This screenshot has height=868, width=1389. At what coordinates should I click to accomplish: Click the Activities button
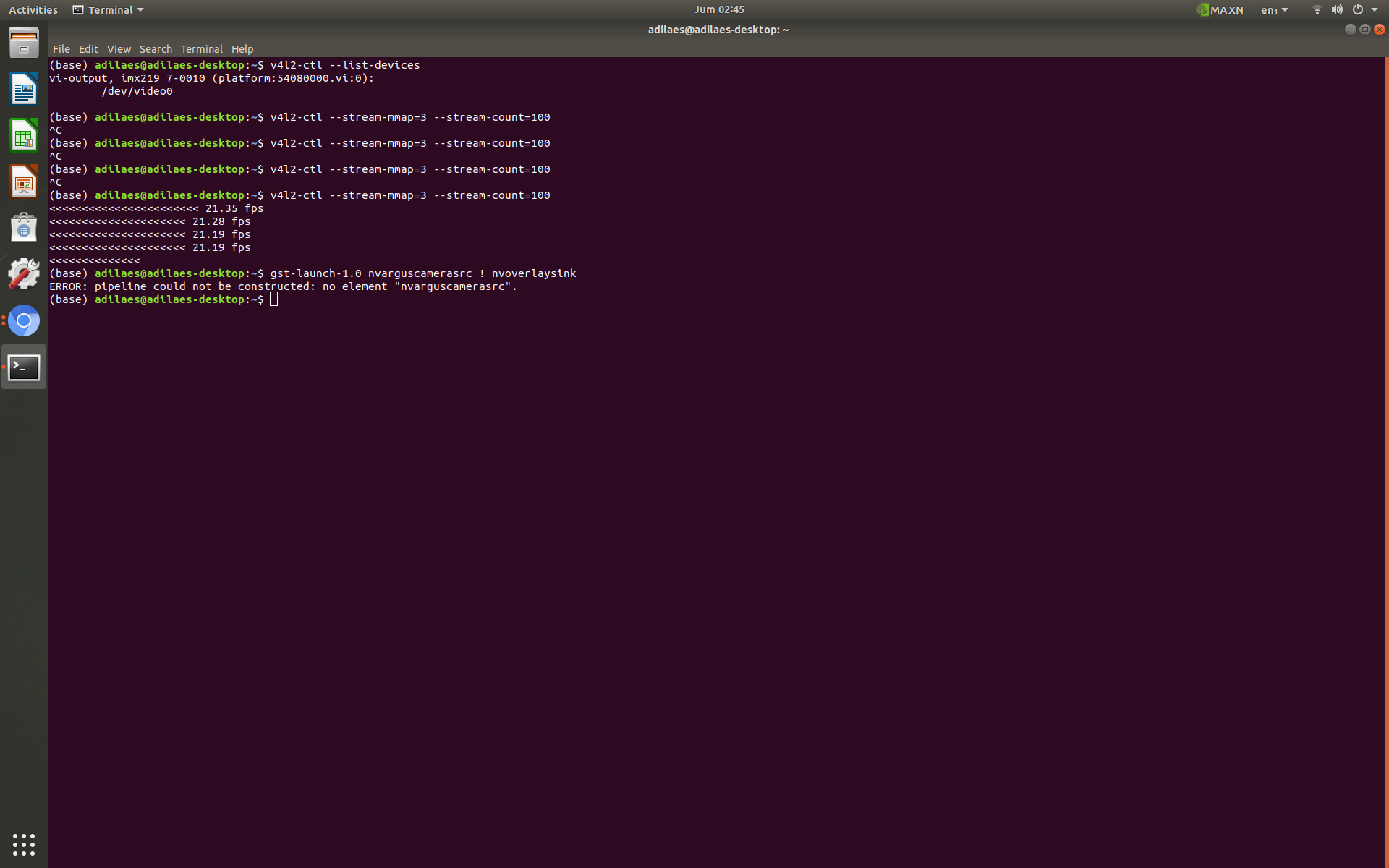tap(33, 9)
